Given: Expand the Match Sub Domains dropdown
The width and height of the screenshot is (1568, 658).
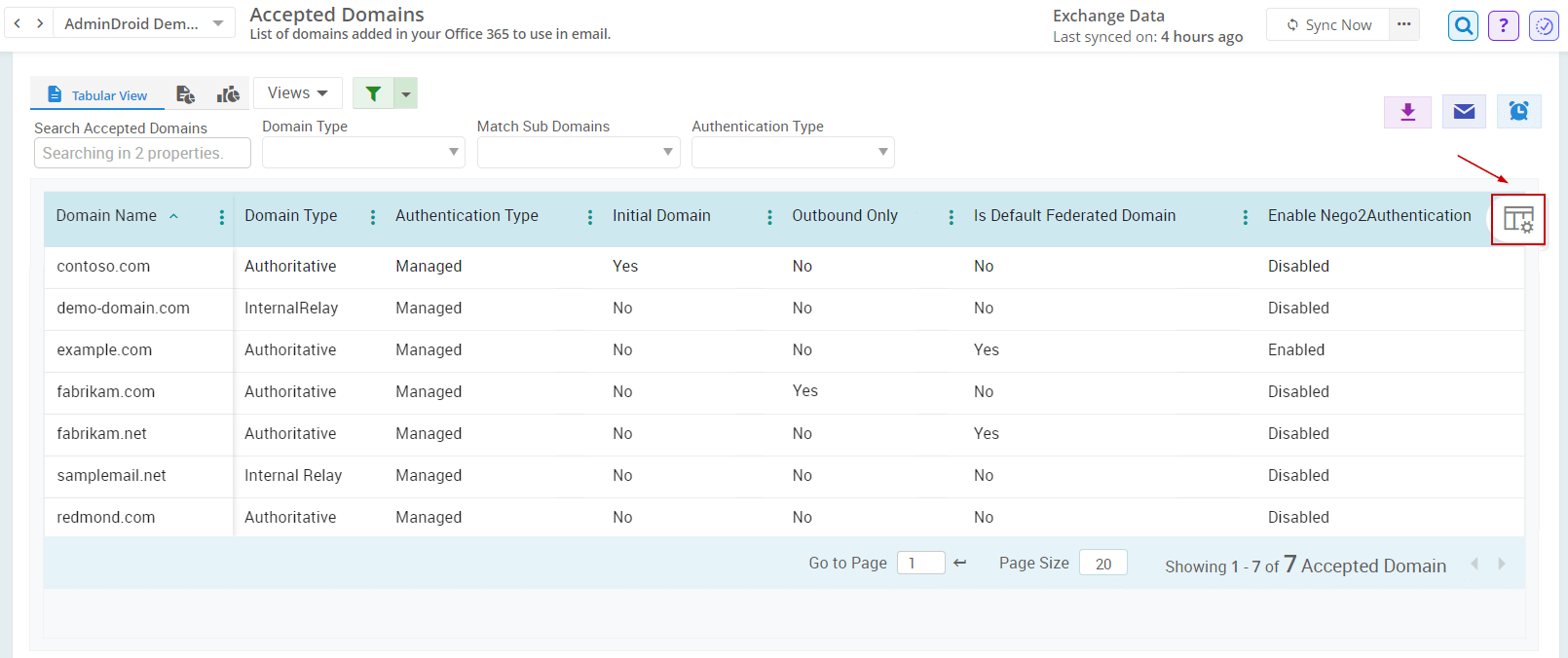Looking at the screenshot, I should point(579,152).
